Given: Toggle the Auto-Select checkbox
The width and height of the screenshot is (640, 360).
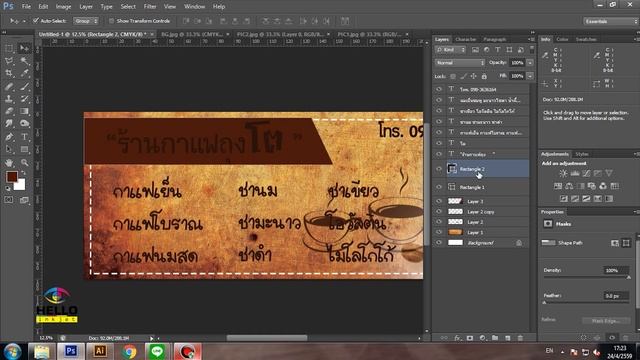Looking at the screenshot, I should point(36,21).
